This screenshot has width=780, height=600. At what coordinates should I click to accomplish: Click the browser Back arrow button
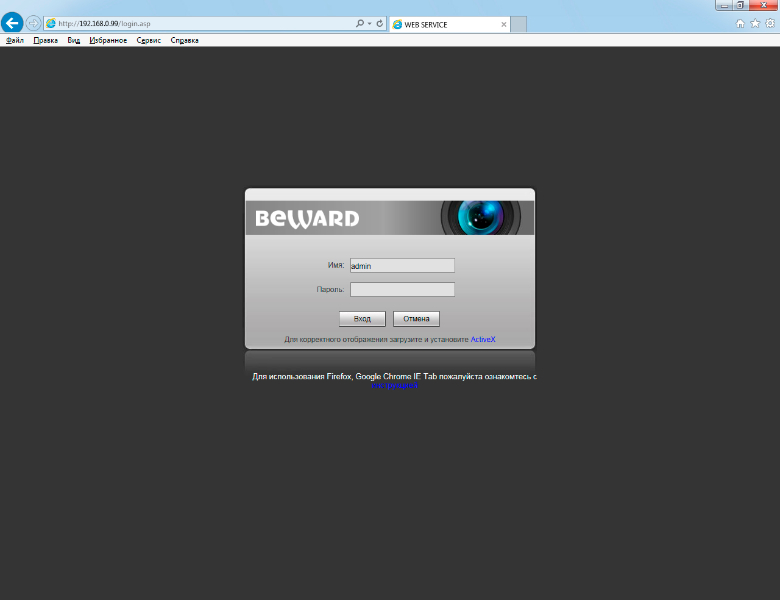[12, 23]
